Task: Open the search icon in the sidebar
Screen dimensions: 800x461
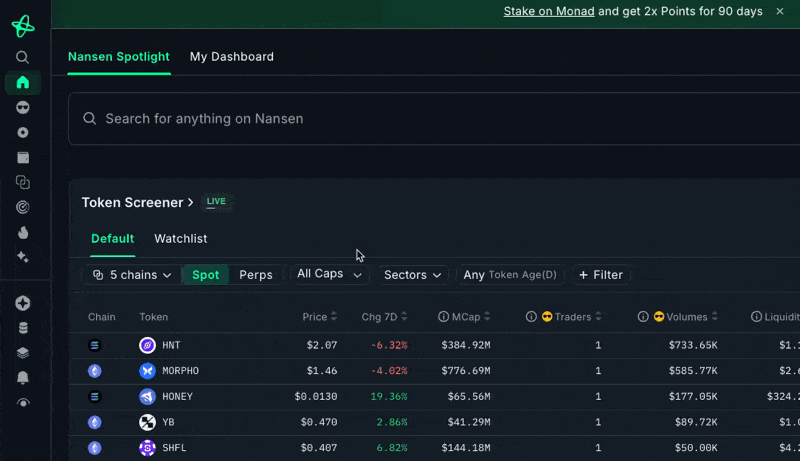Action: coord(23,58)
